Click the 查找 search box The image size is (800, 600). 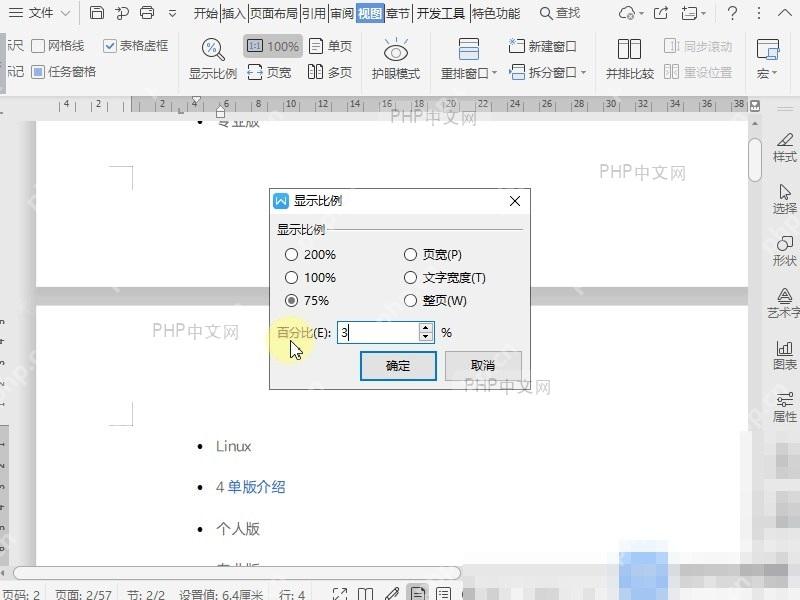(x=560, y=13)
